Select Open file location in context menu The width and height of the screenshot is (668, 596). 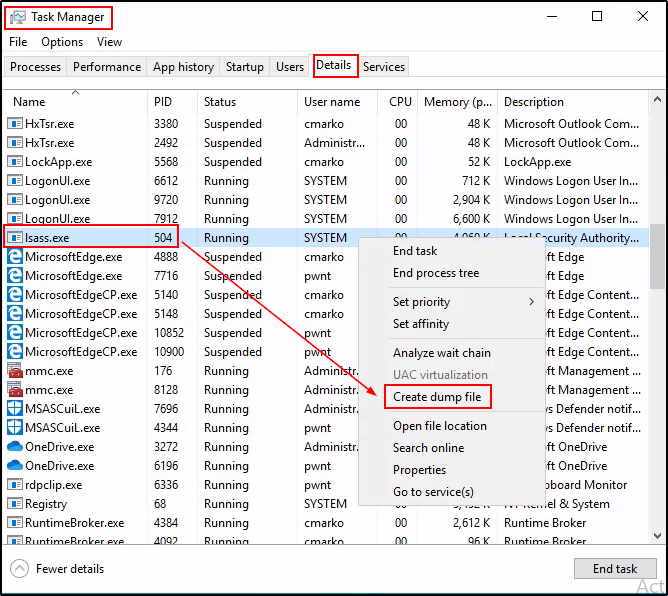point(440,426)
